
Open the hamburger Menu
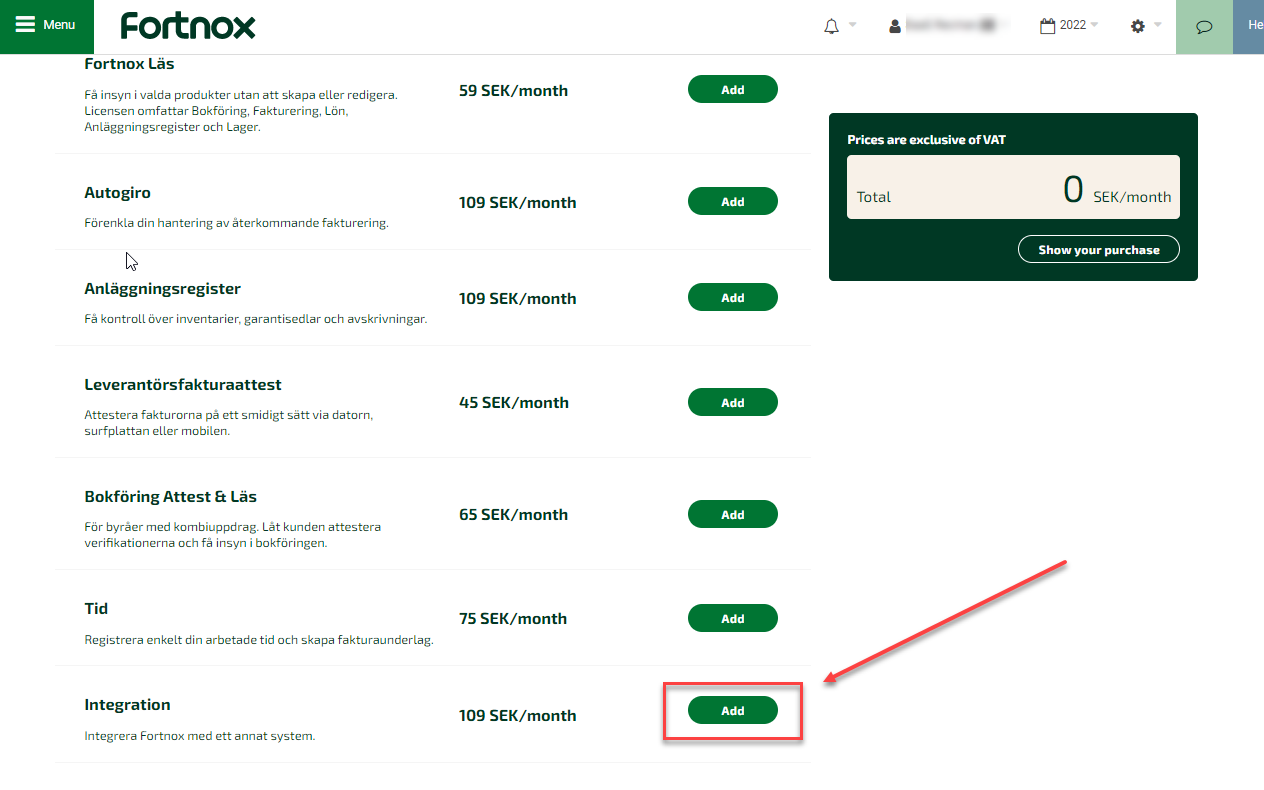pos(46,26)
